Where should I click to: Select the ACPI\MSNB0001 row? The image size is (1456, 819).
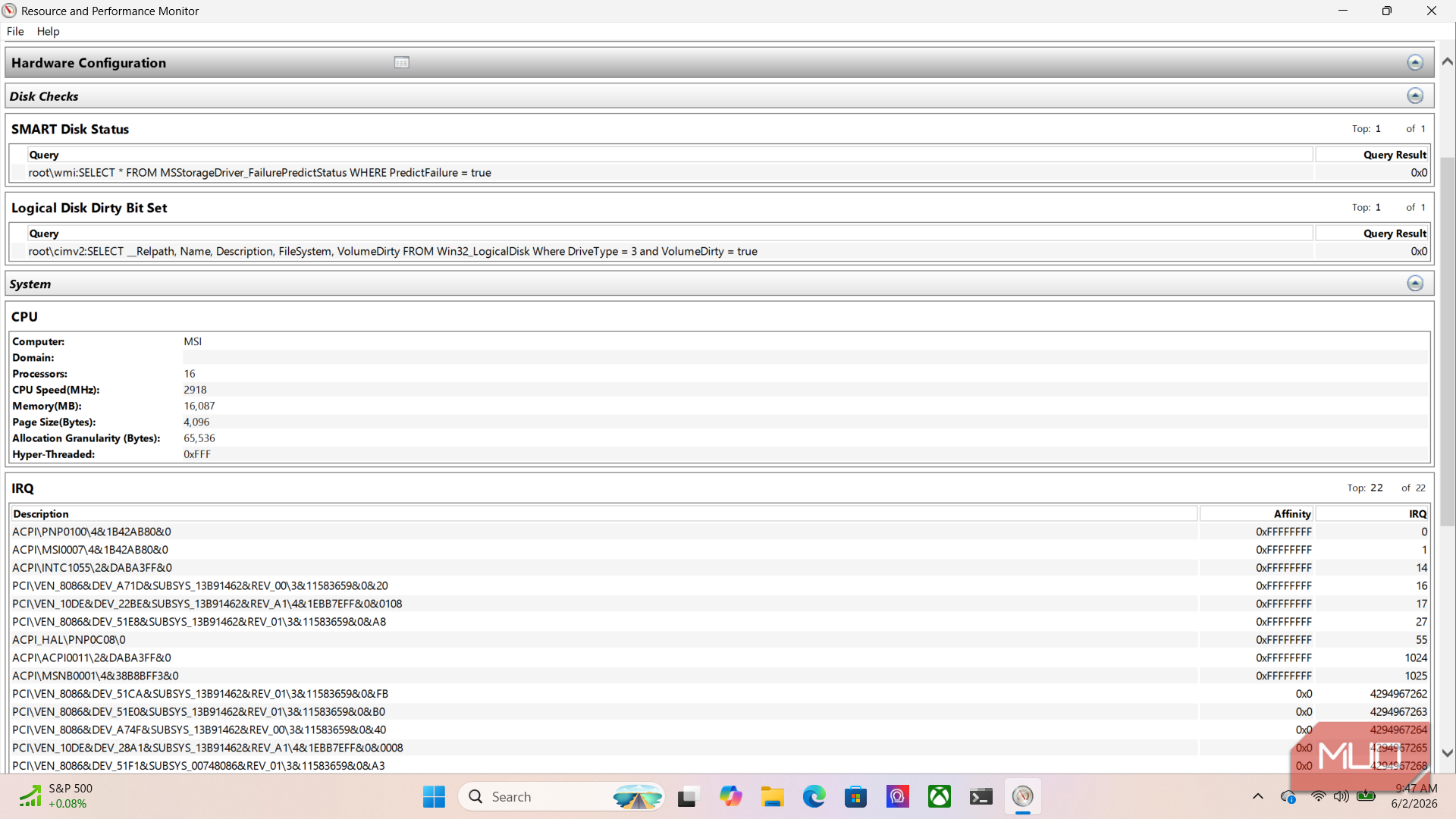point(720,676)
